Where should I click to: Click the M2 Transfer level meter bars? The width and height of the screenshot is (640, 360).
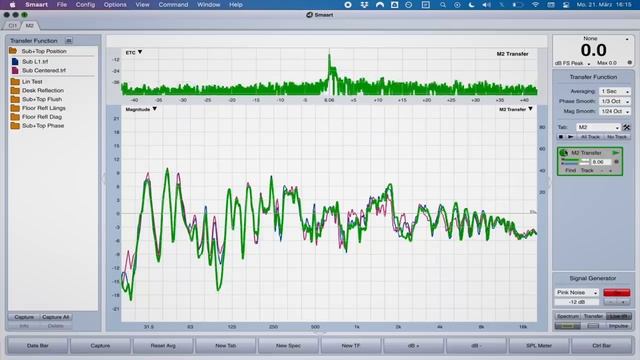click(x=576, y=162)
